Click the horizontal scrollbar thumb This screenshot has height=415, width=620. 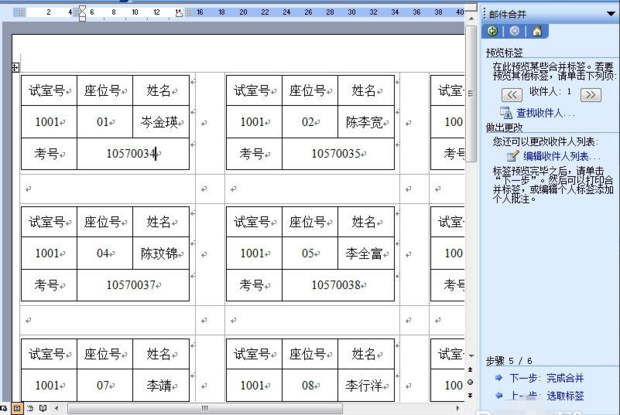(205, 408)
